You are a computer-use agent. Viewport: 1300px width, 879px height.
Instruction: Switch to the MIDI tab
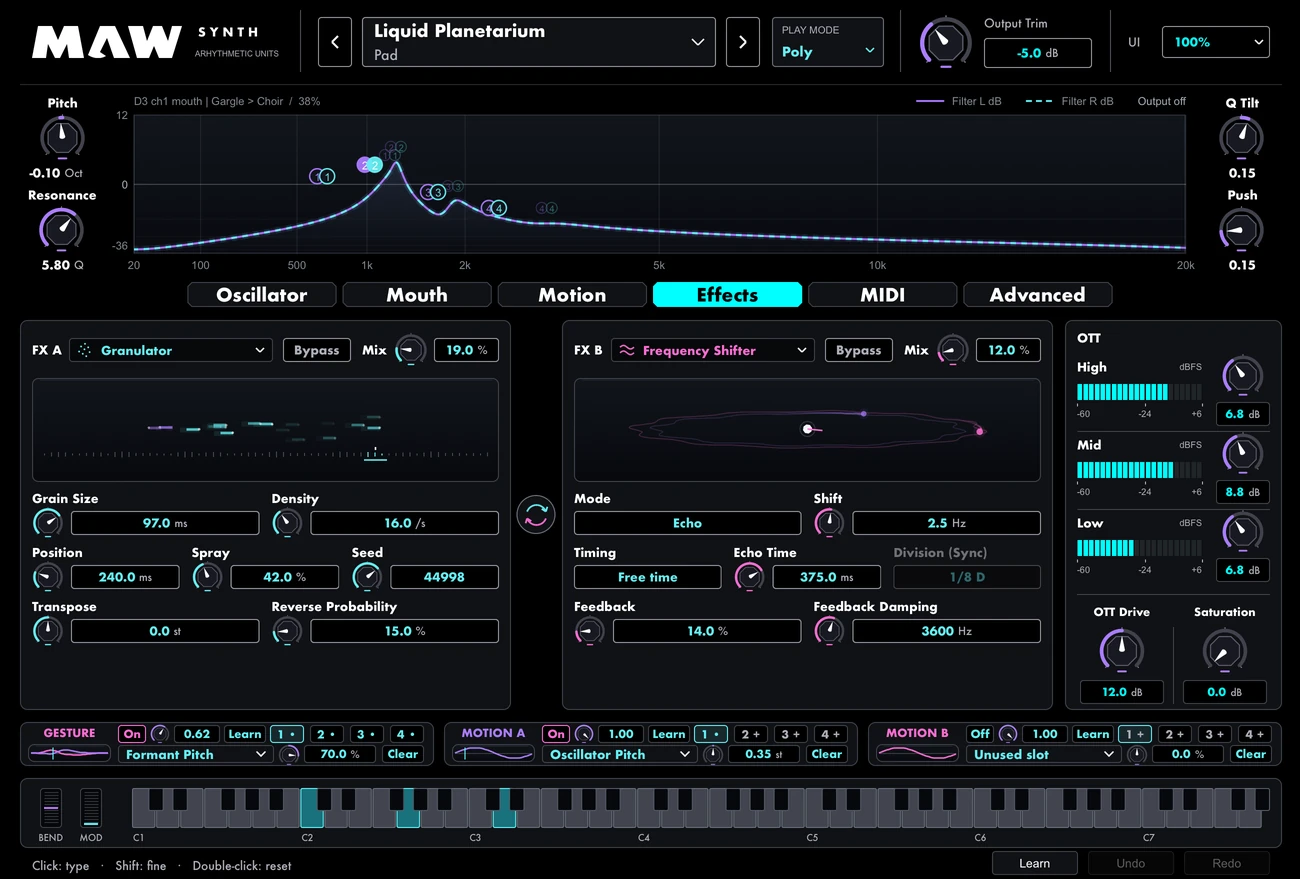[883, 295]
